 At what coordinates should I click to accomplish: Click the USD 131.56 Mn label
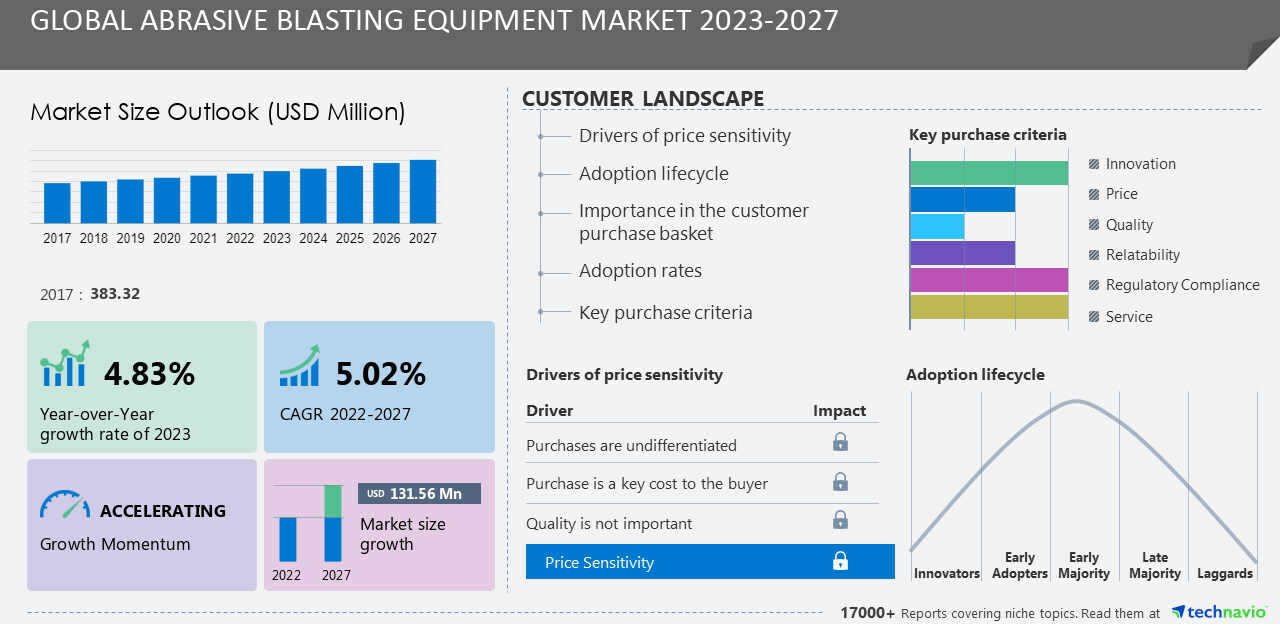tap(419, 494)
